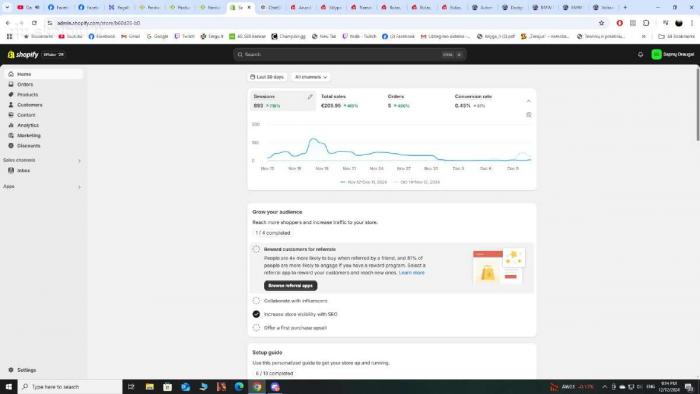
Task: Click the Browse referral apps button
Action: coord(291,286)
